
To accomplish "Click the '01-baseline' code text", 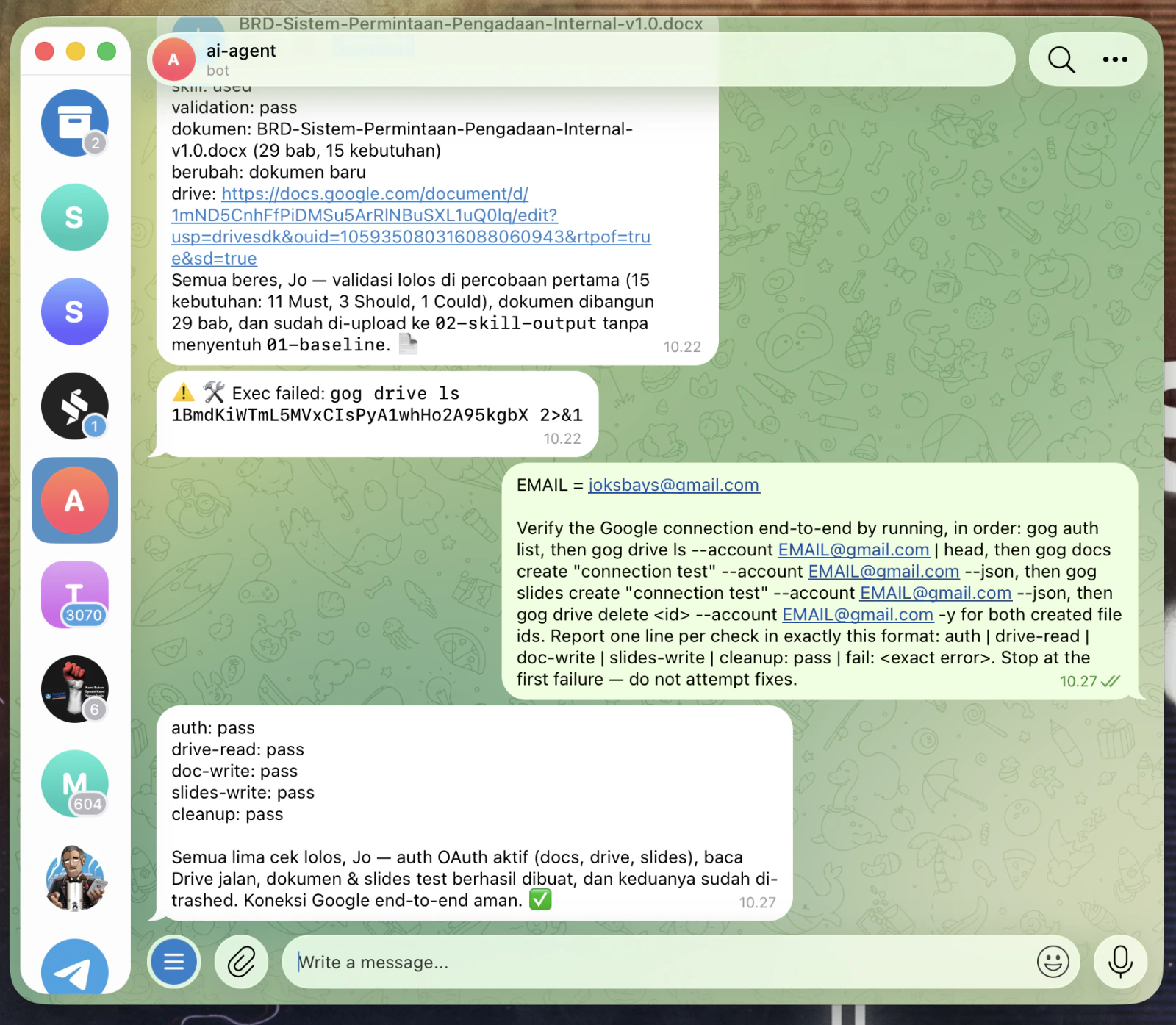I will 326,345.
